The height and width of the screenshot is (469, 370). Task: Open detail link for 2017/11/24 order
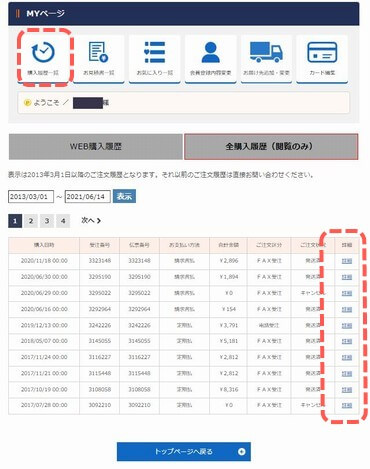point(347,357)
